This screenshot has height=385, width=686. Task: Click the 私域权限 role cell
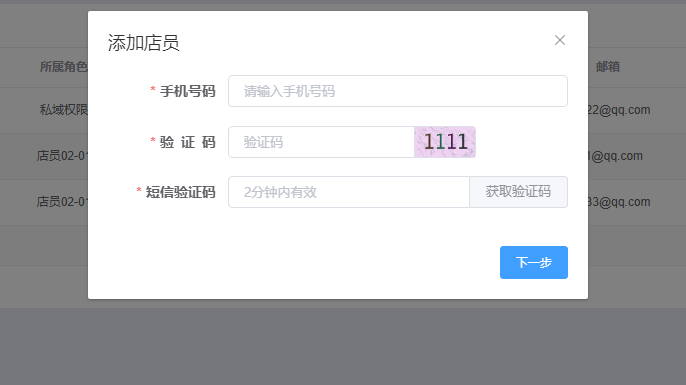click(x=64, y=109)
